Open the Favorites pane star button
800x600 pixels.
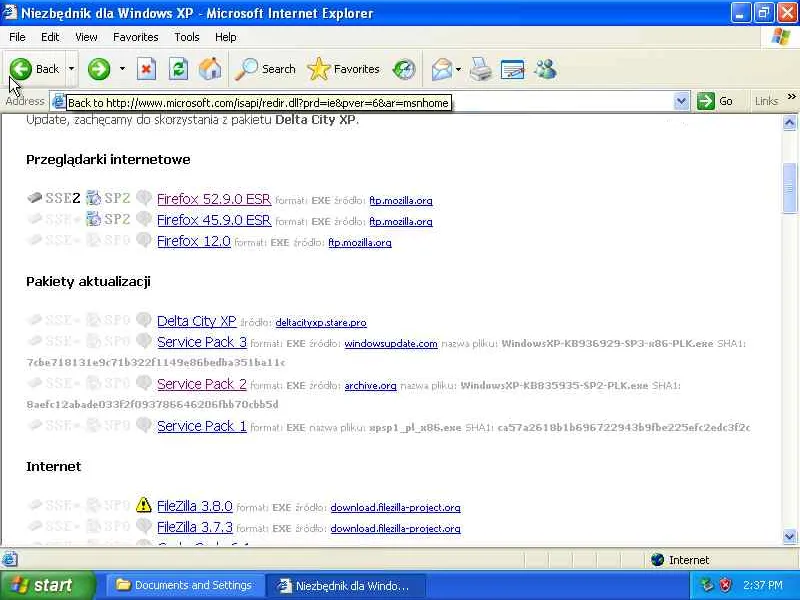pos(343,69)
